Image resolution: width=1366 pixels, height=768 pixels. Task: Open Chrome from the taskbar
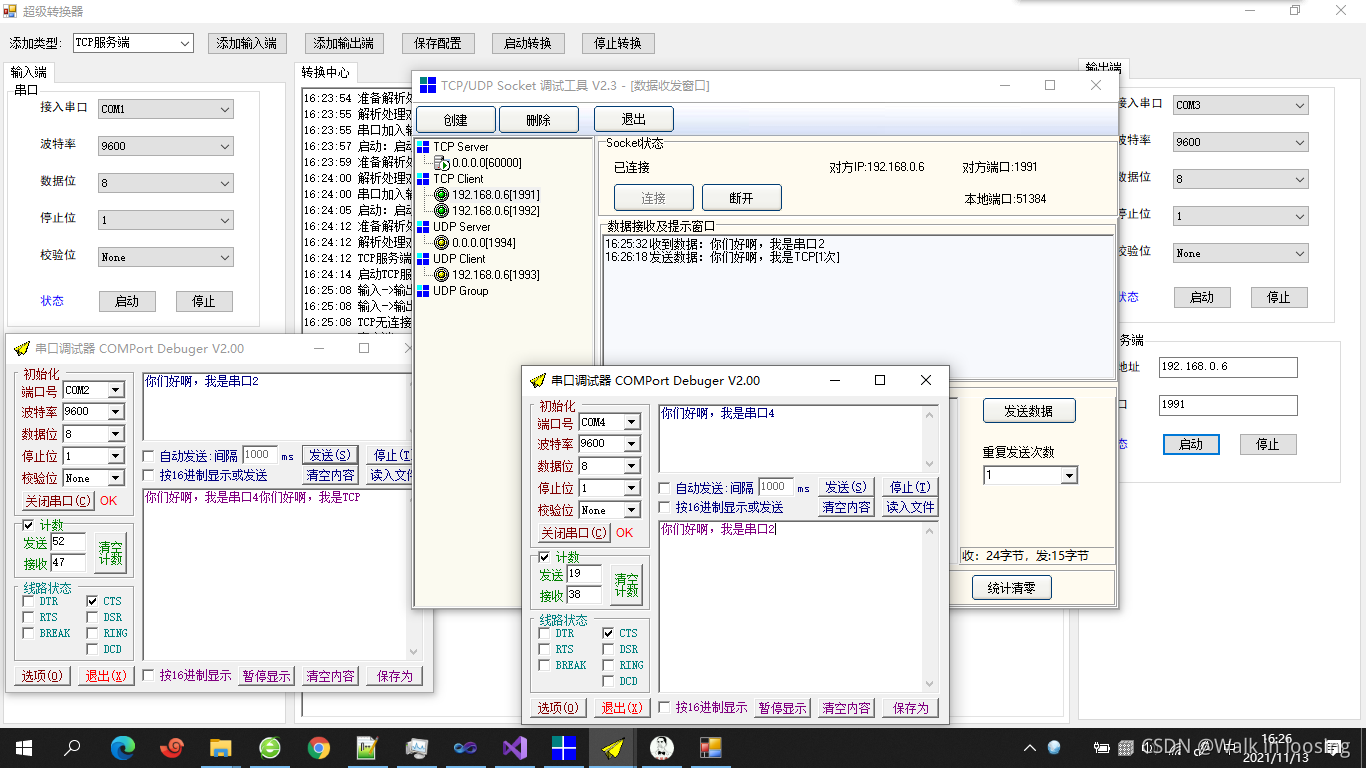(x=319, y=747)
